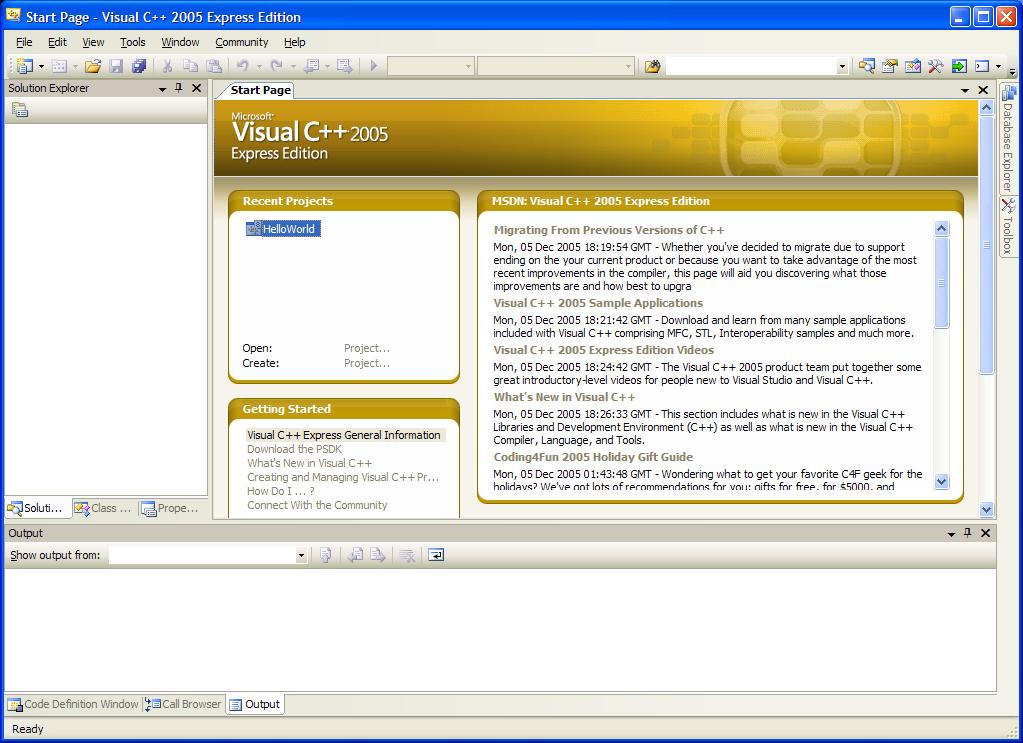Open the Toolbox hammer-and-wrench icon

tap(936, 66)
